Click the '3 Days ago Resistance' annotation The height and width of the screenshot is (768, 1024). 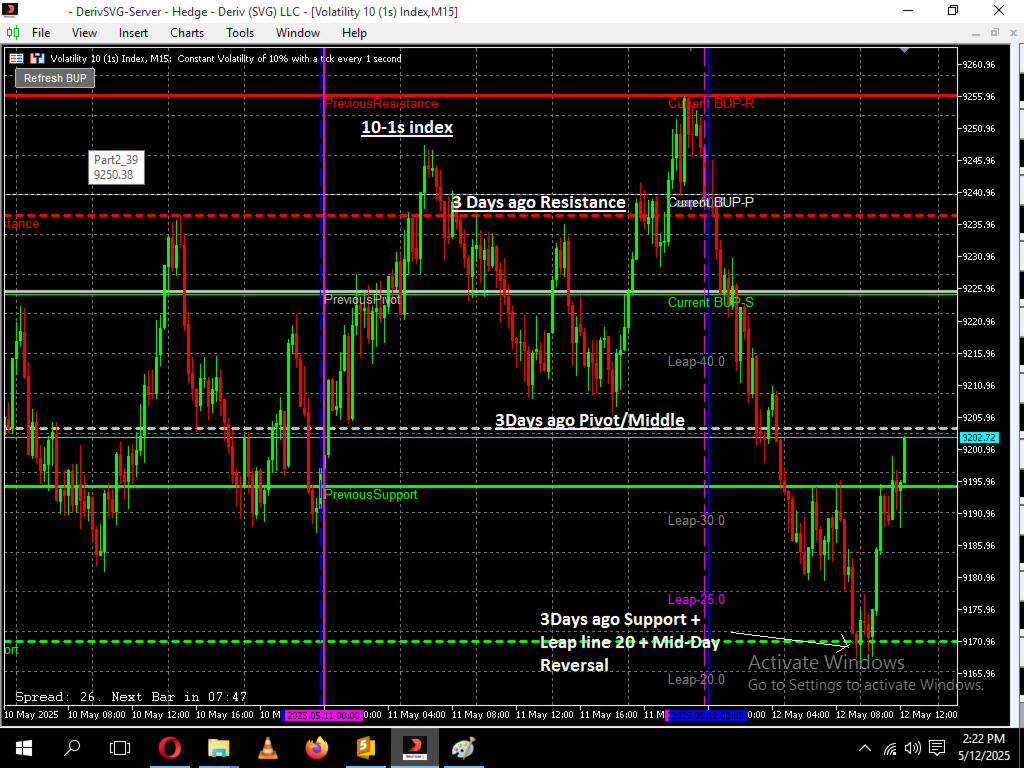pyautogui.click(x=539, y=202)
